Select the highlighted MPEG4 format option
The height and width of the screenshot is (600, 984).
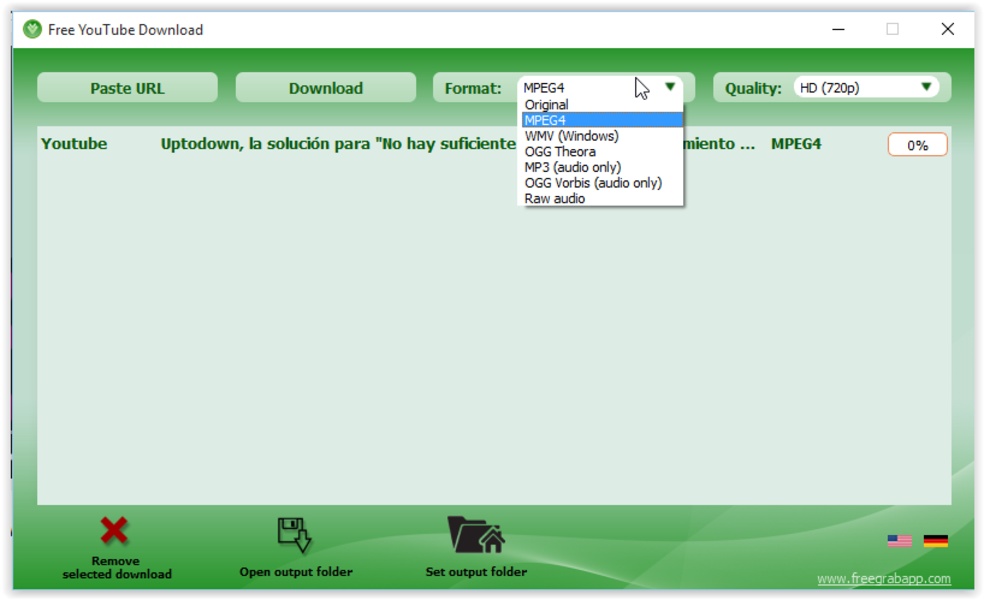(x=602, y=120)
